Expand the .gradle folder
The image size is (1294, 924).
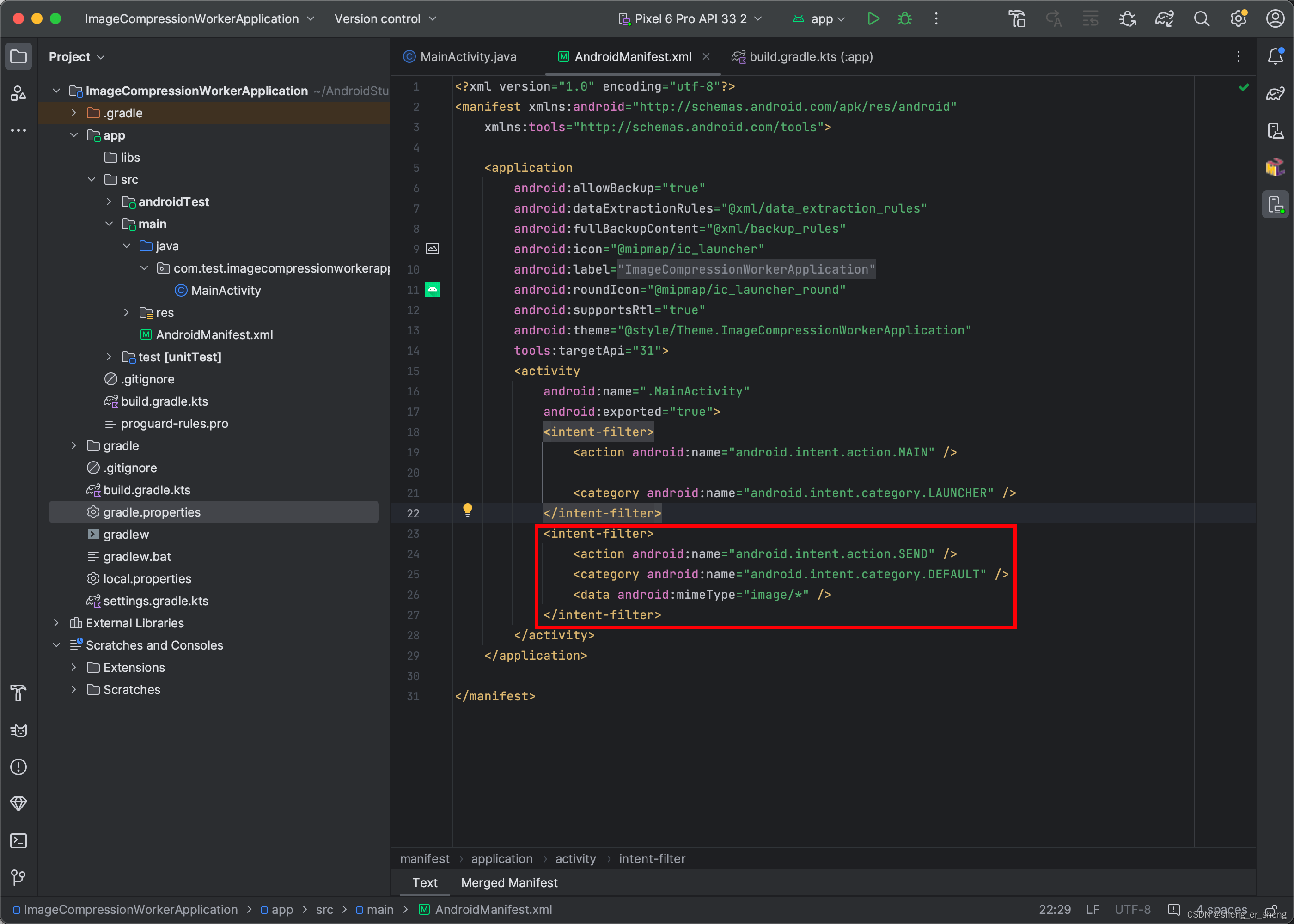point(73,113)
